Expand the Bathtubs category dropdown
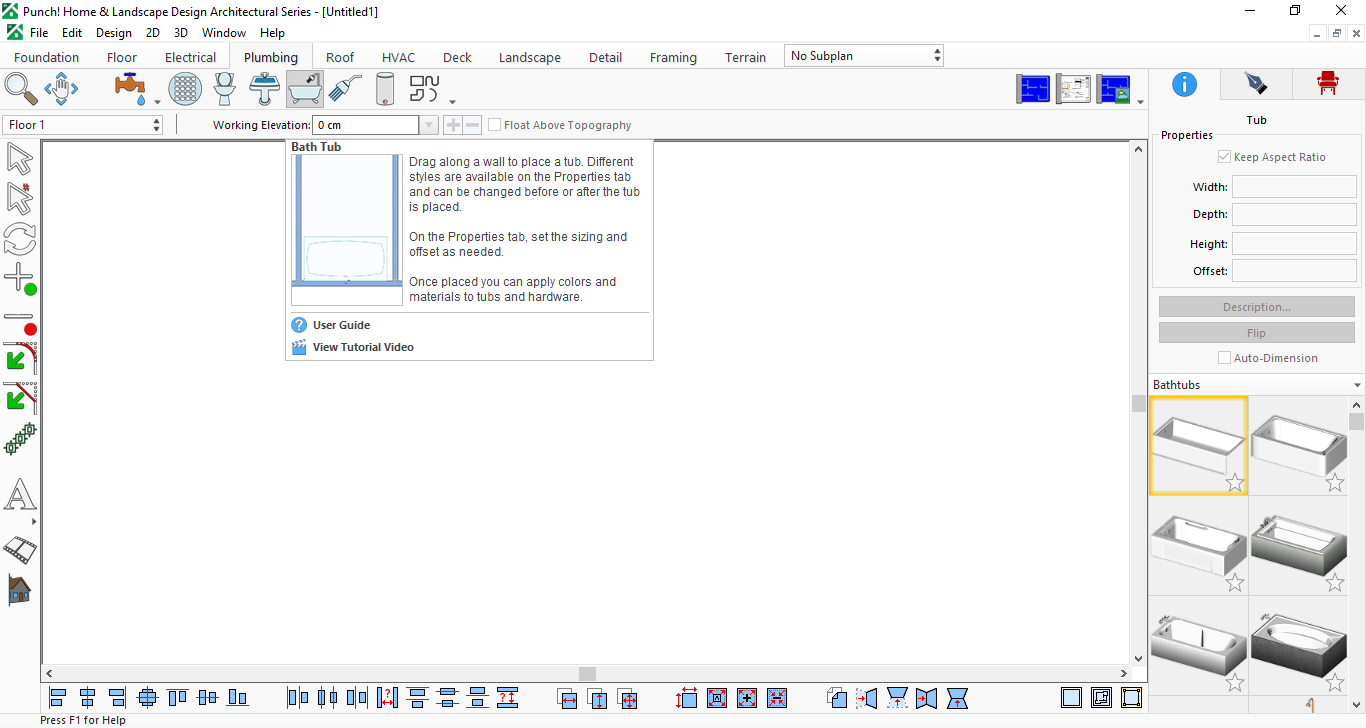This screenshot has height=728, width=1366. coord(1257,385)
